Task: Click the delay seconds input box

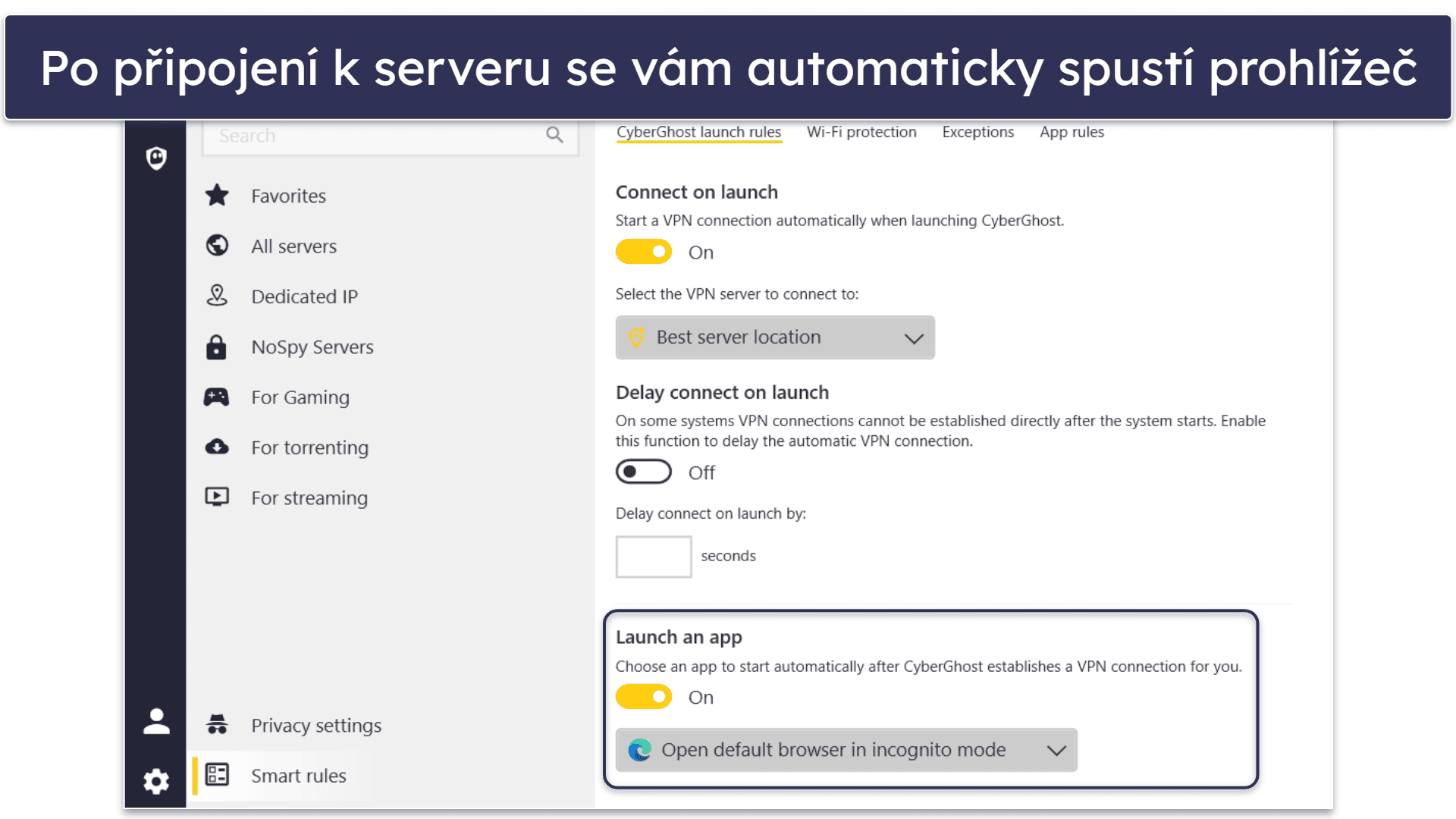Action: click(654, 557)
